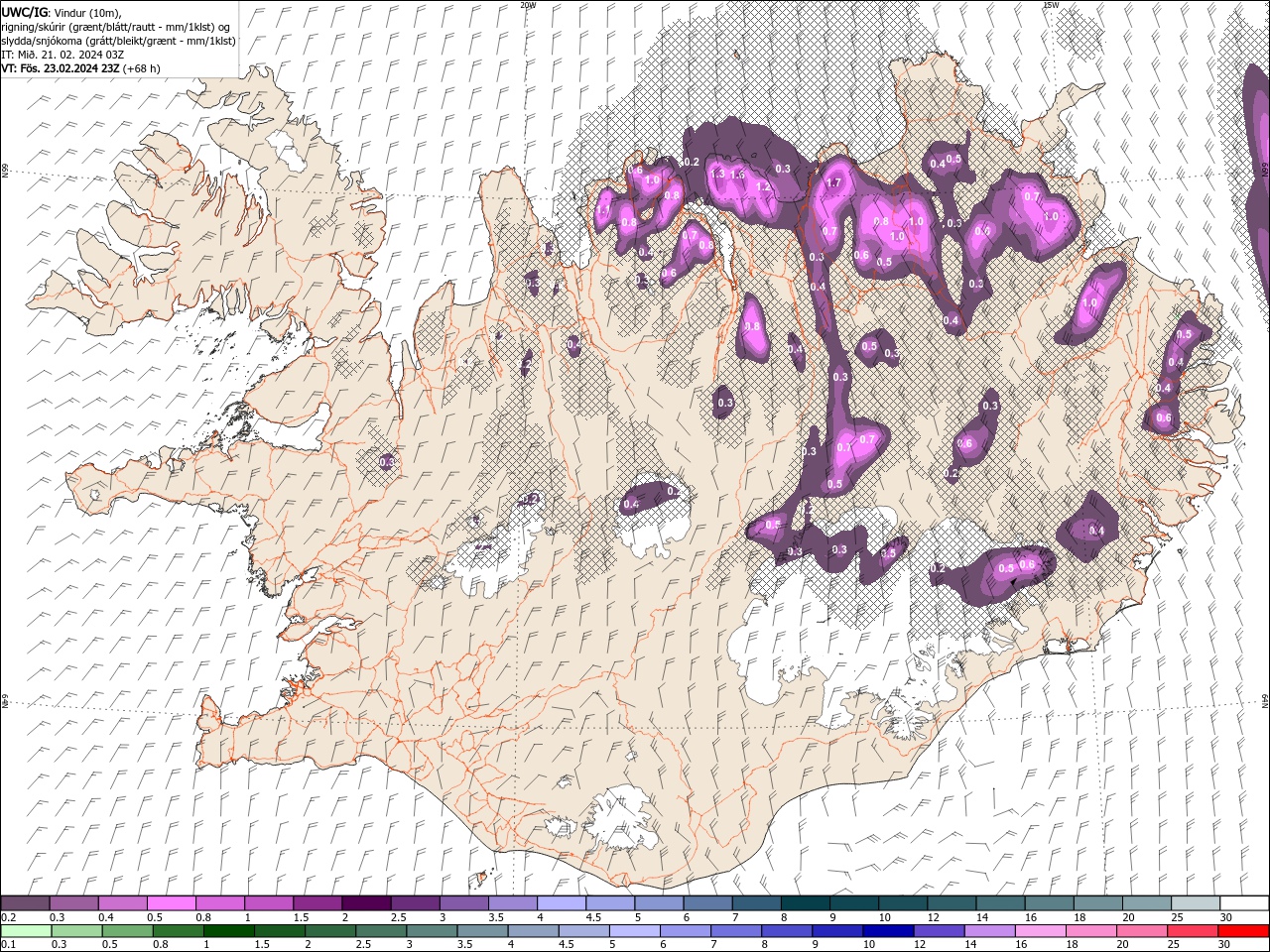The image size is (1270, 952).
Task: Click the 'VT: Fös. 23.02.2024 23Z (+68 h)' line
Action: click(81, 68)
